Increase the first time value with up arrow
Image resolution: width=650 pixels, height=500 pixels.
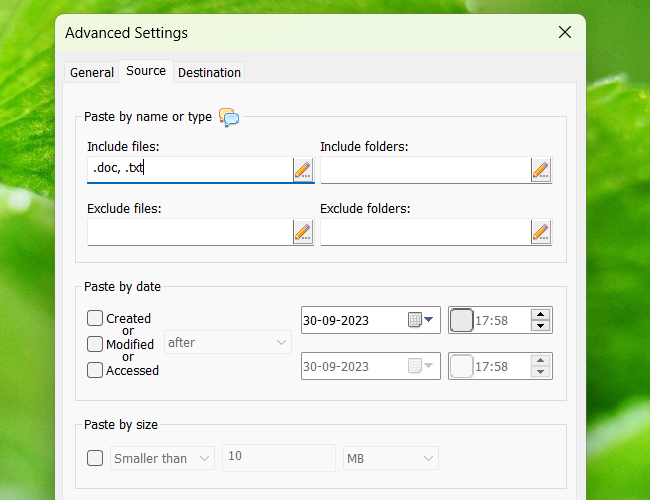(541, 314)
